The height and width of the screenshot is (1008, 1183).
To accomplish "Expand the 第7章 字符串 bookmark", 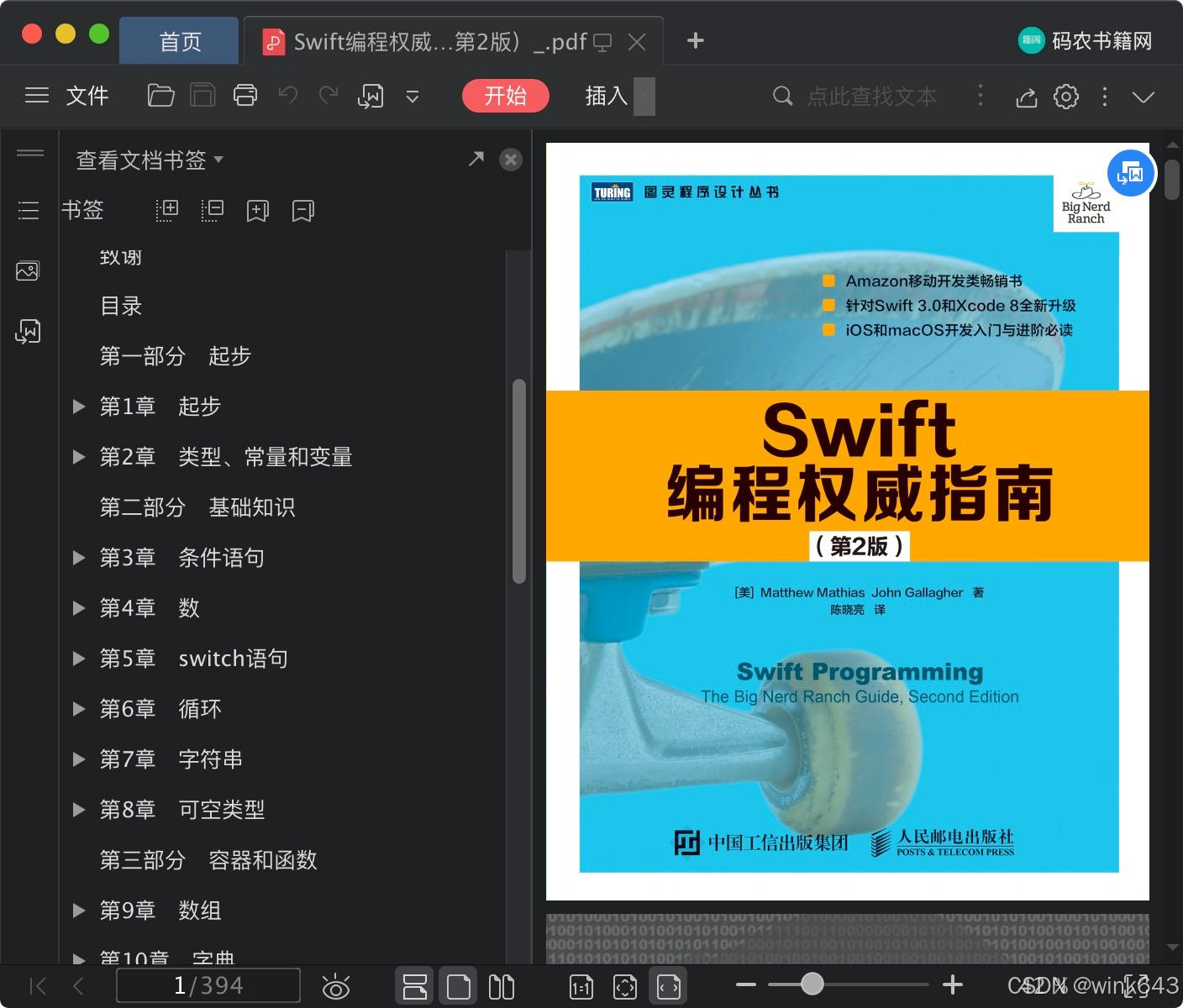I will (79, 759).
